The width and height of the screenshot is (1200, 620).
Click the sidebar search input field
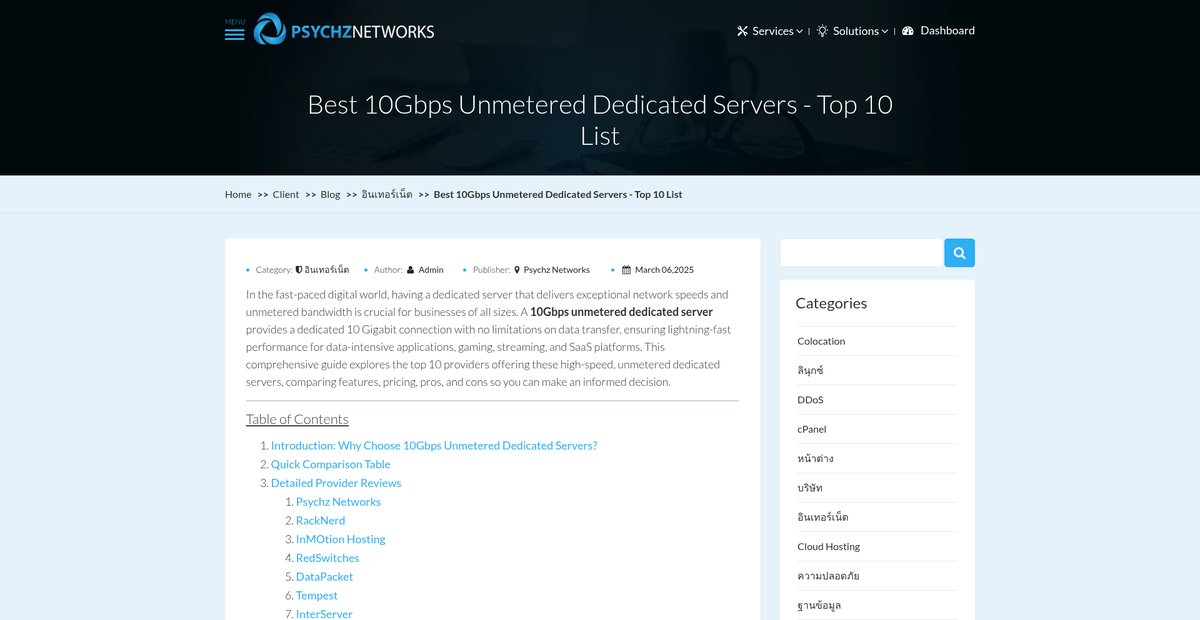[x=862, y=253]
